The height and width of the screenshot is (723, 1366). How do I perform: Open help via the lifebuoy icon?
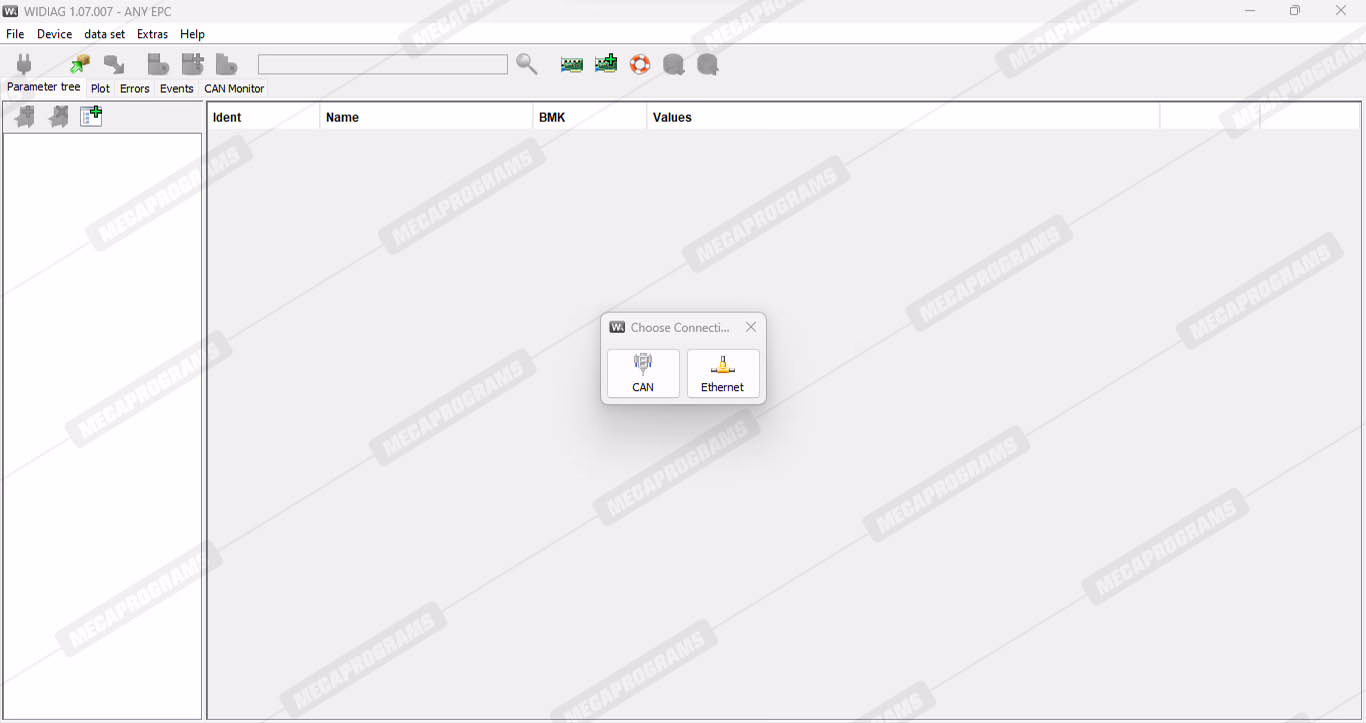[640, 64]
